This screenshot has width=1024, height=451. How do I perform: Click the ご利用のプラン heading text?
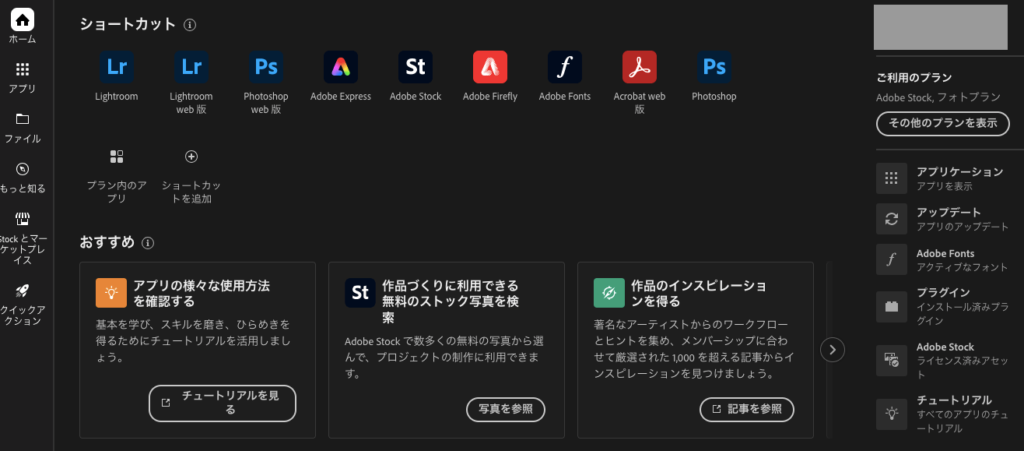click(914, 78)
